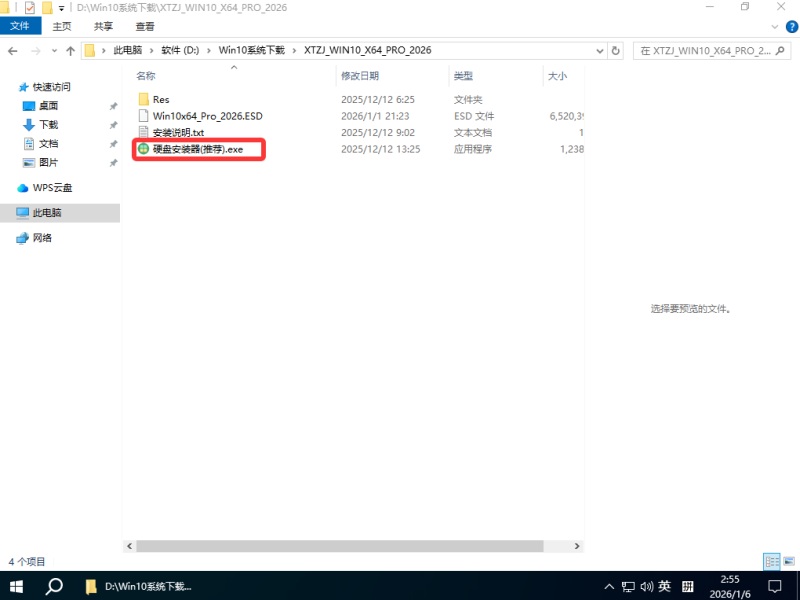Open the 文件 menu tab
This screenshot has height=600, width=800.
coord(19,27)
